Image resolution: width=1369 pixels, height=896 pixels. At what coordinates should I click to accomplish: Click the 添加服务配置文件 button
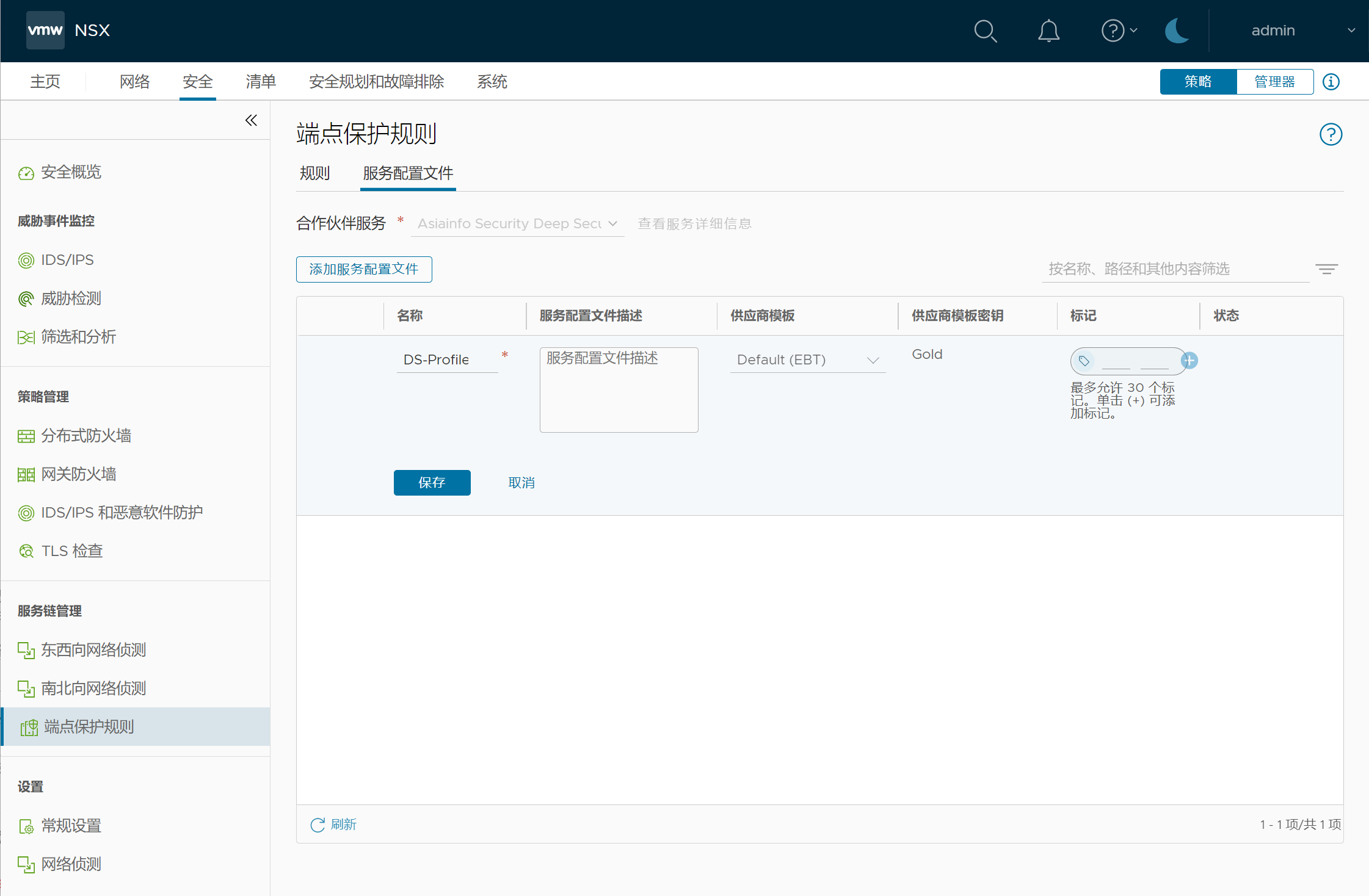tap(364, 269)
